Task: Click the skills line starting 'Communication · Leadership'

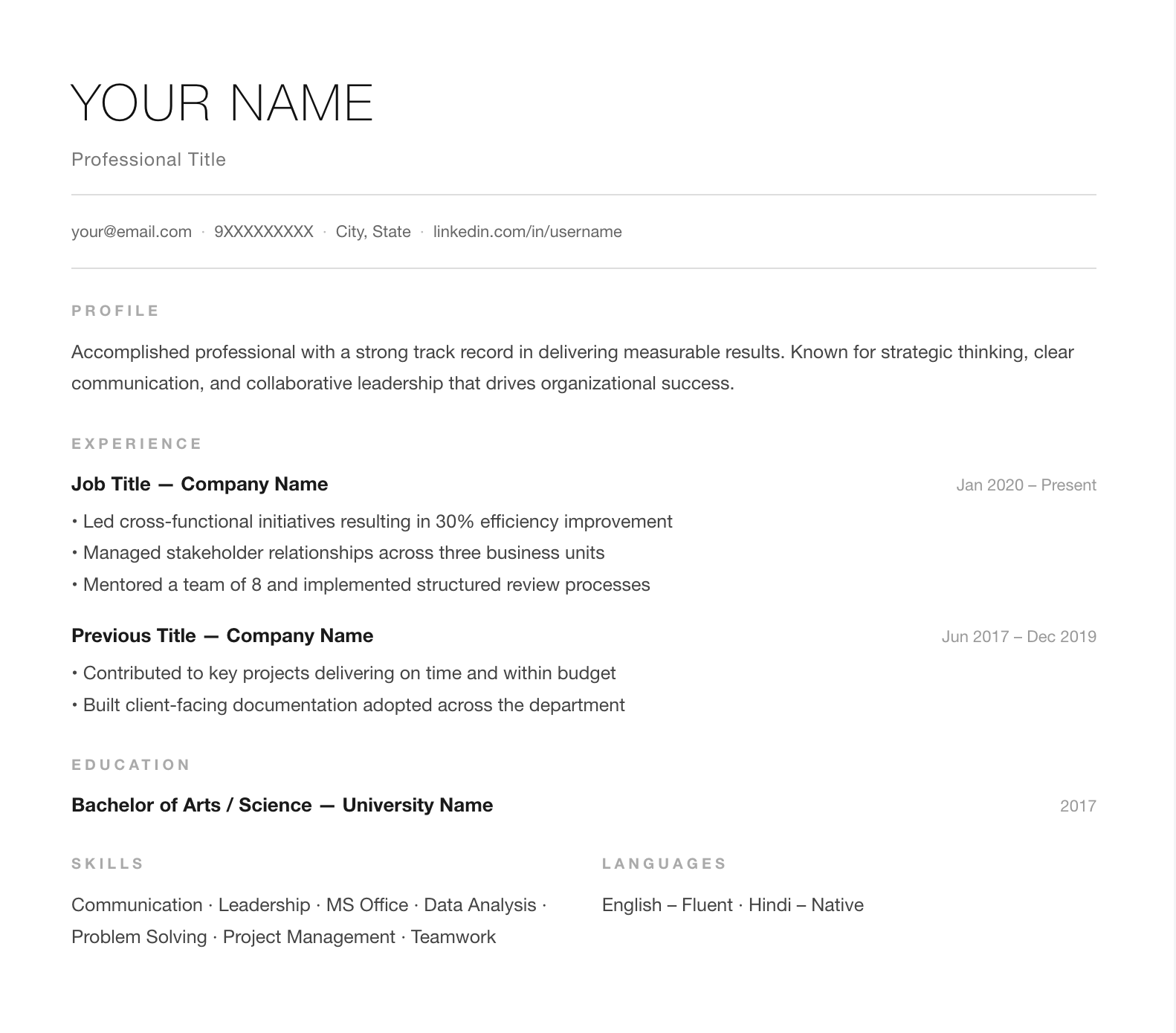Action: (309, 905)
